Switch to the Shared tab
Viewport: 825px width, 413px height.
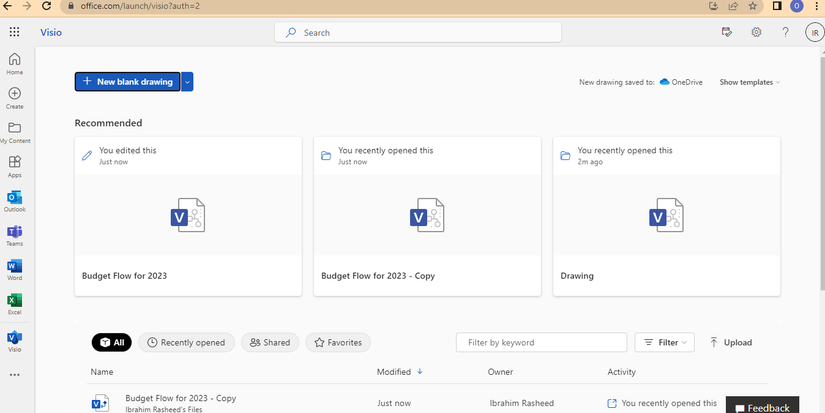270,342
